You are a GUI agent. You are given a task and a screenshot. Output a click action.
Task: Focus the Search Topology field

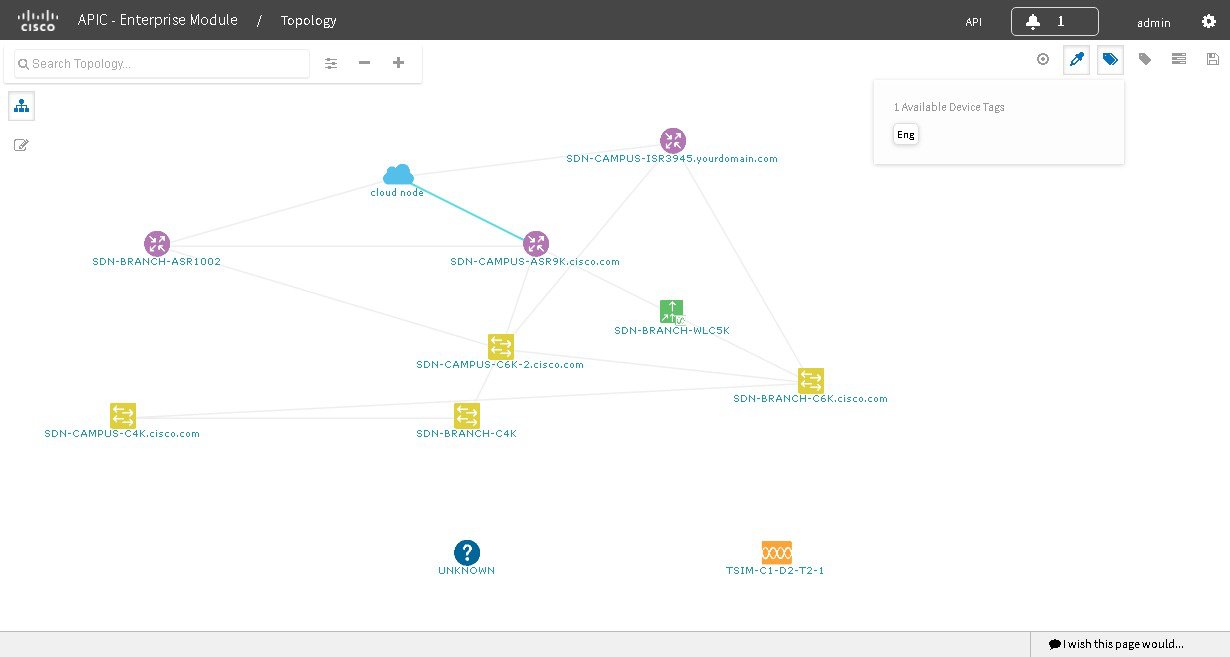click(162, 63)
